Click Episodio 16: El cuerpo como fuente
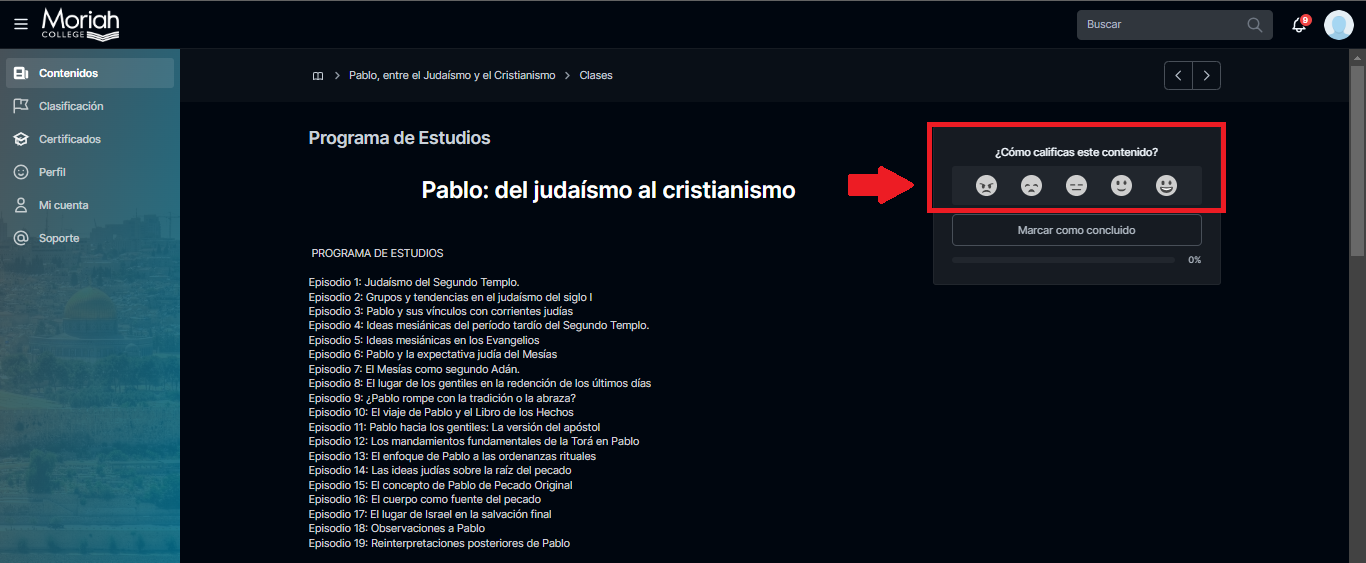 point(424,499)
